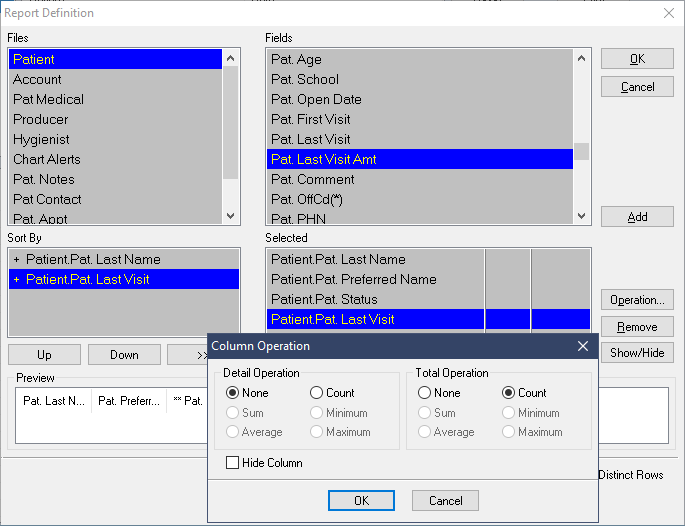Close the Column Operation dialog
This screenshot has height=526, width=685.
tap(583, 346)
